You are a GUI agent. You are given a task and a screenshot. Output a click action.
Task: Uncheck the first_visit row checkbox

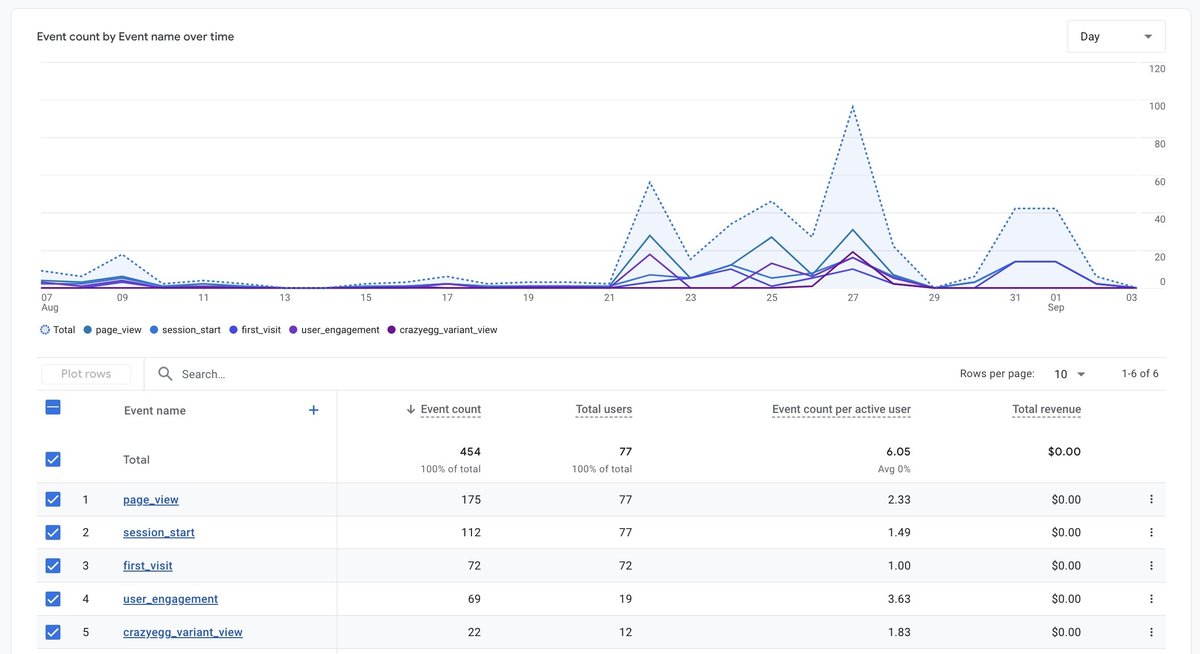[53, 565]
